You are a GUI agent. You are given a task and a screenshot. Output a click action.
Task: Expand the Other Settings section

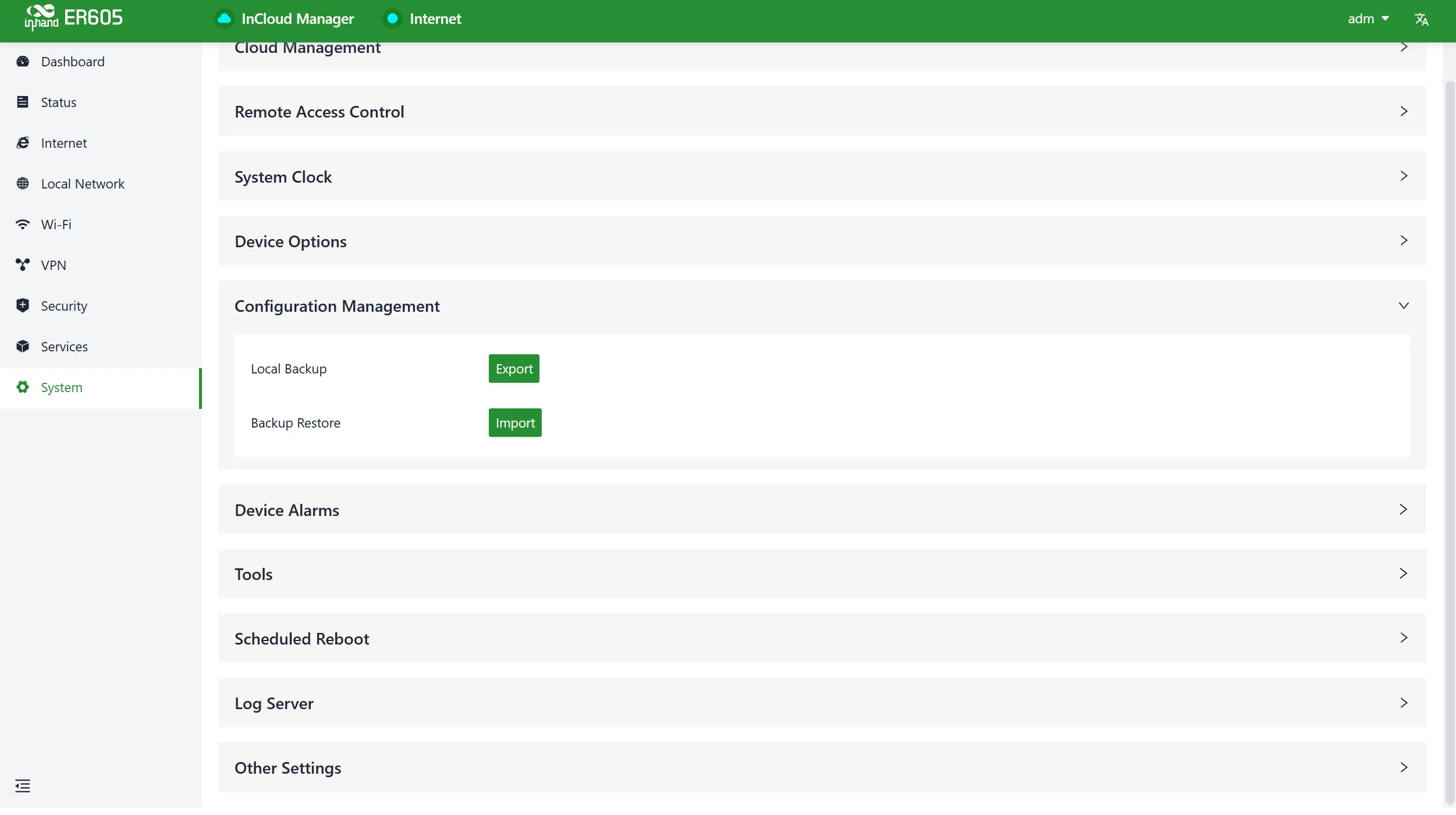point(822,767)
